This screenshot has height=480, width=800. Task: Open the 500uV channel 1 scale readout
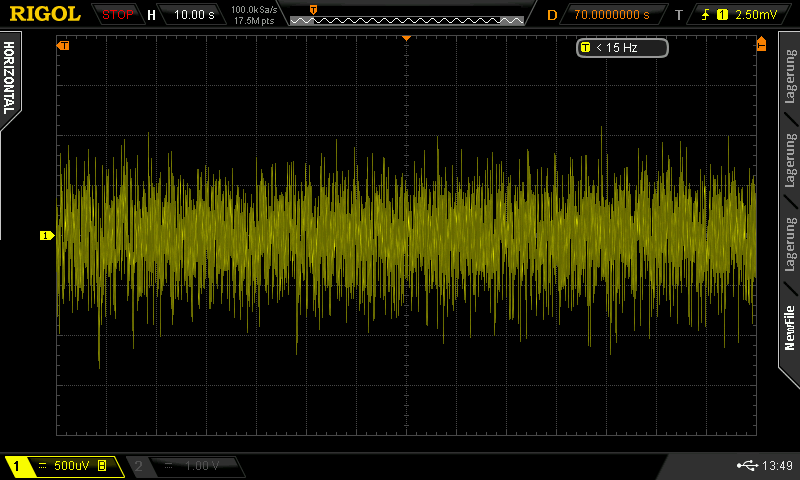(71, 466)
